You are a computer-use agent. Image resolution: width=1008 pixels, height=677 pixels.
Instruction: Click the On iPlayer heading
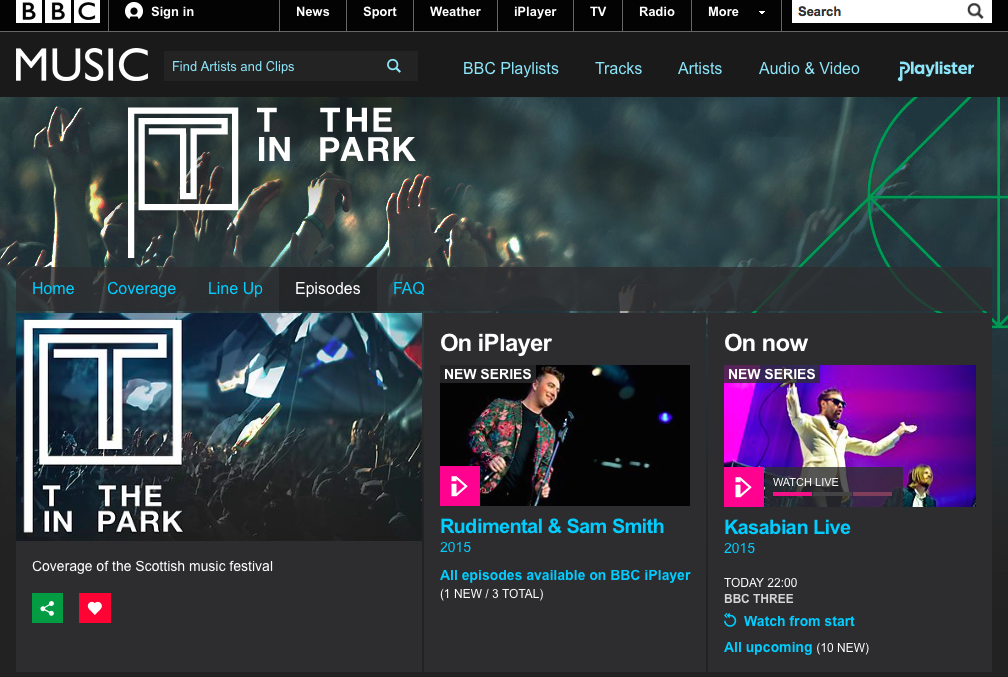pyautogui.click(x=496, y=343)
